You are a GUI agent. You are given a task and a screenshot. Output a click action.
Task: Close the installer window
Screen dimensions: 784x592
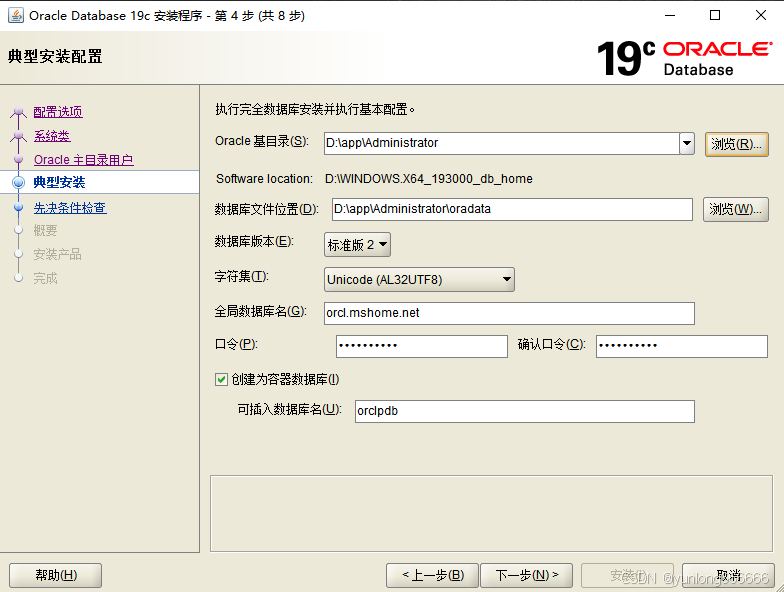click(760, 16)
